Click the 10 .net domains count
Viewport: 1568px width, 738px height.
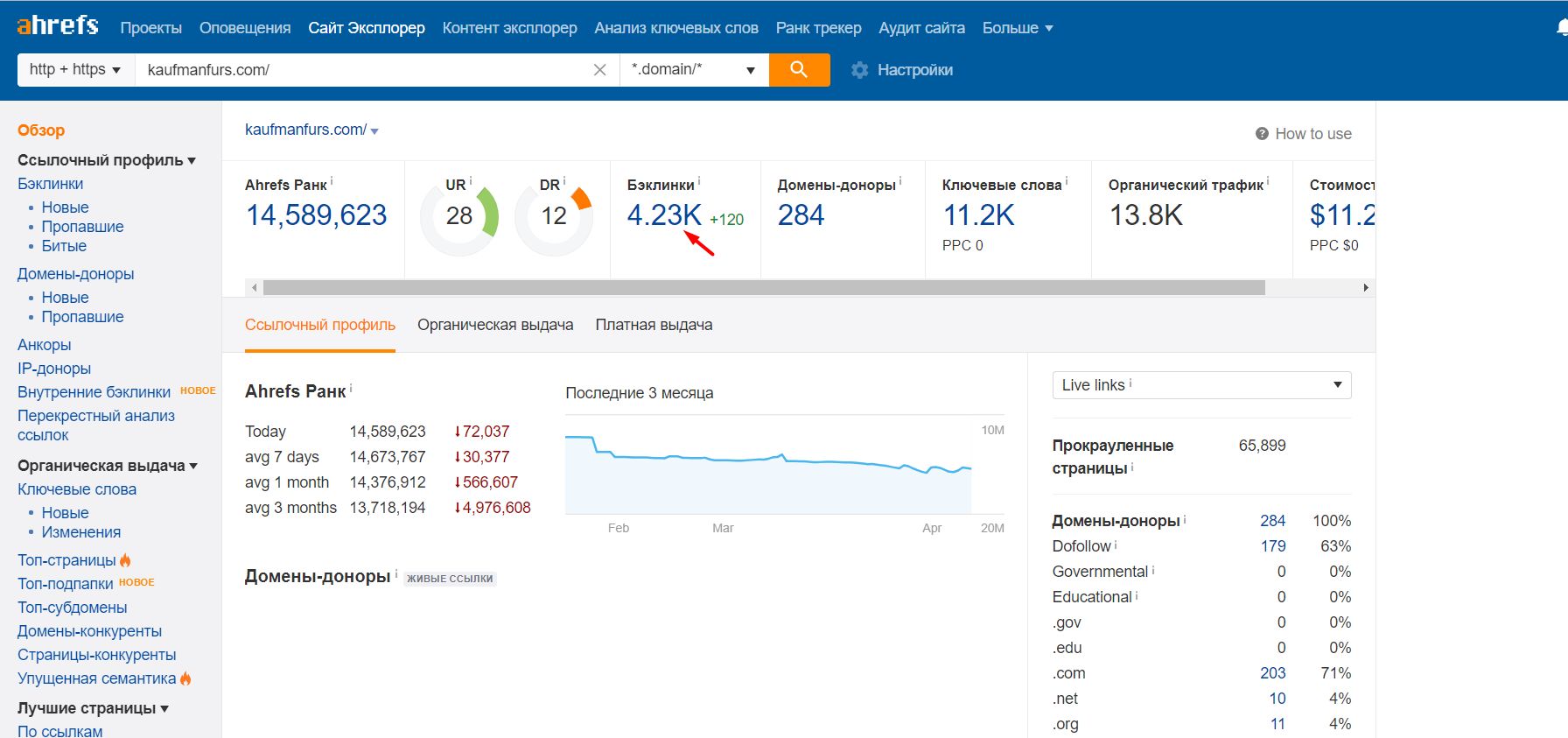[1277, 699]
